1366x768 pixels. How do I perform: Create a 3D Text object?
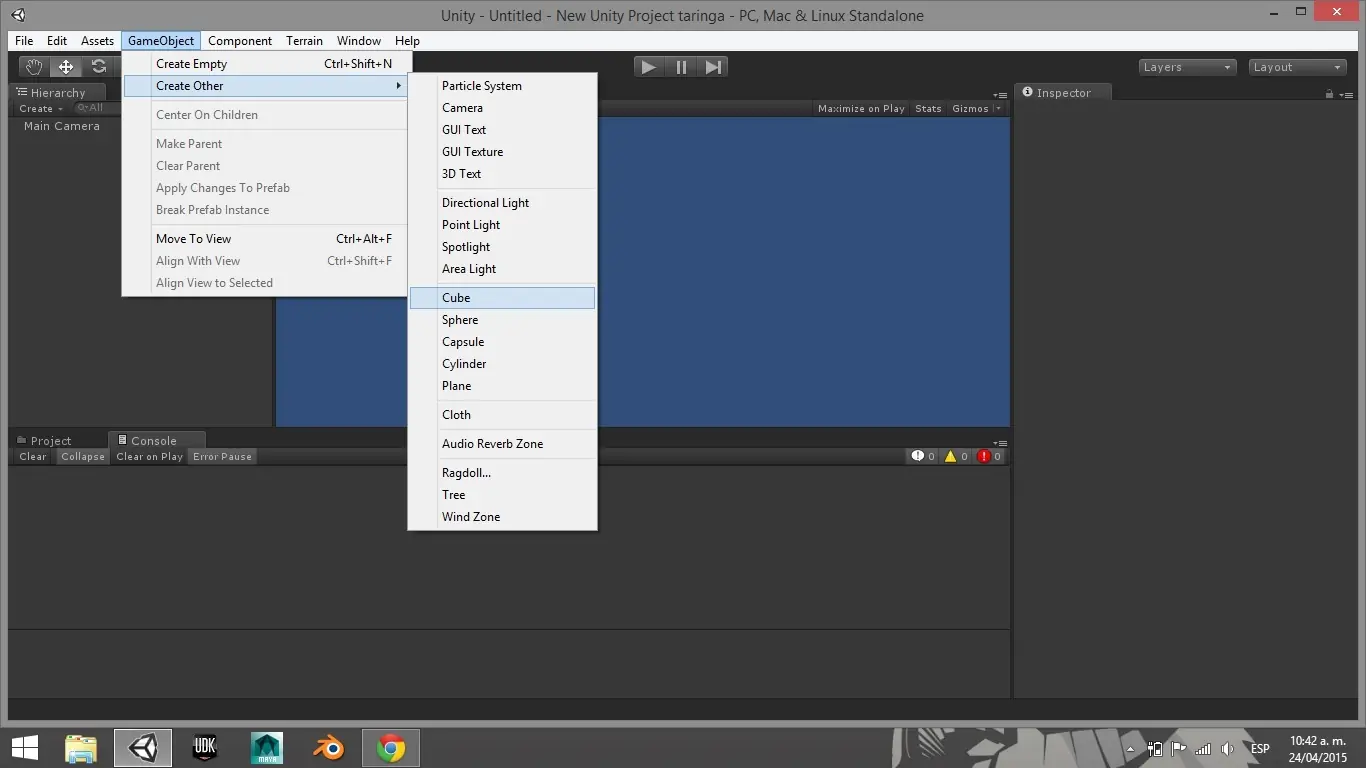pos(502,174)
